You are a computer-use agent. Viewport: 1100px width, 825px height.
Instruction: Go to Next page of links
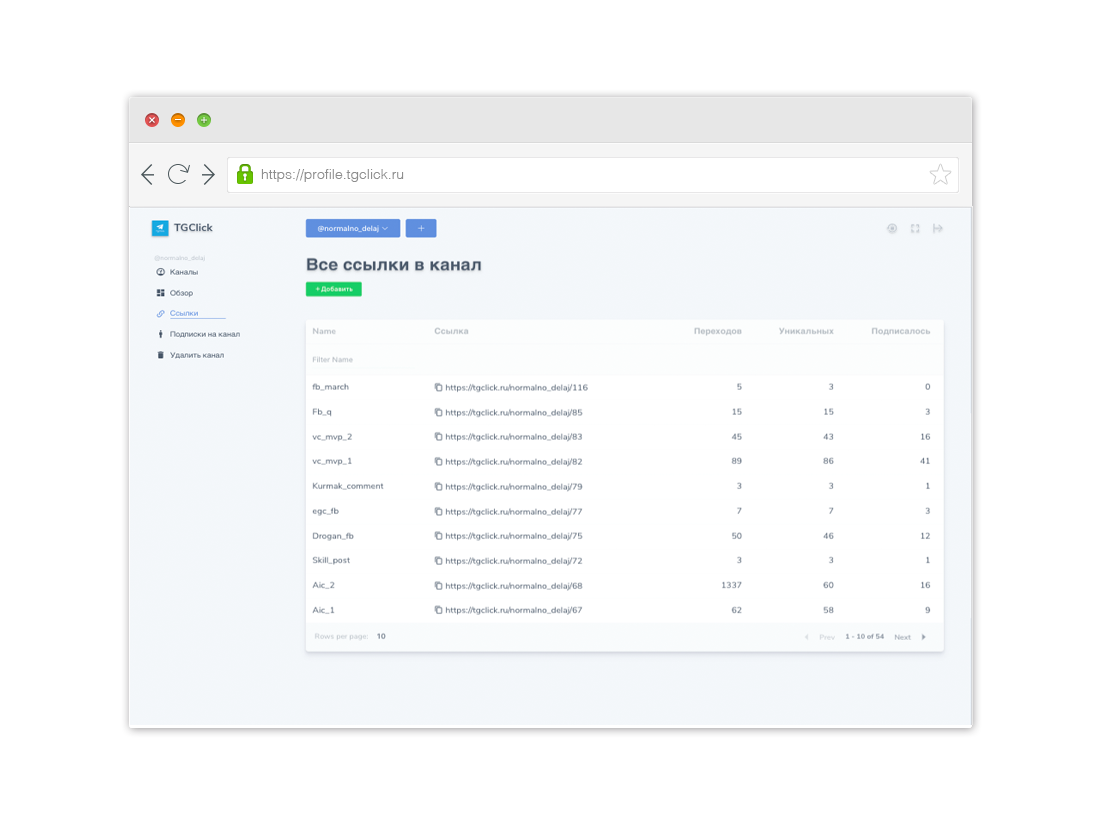point(903,637)
